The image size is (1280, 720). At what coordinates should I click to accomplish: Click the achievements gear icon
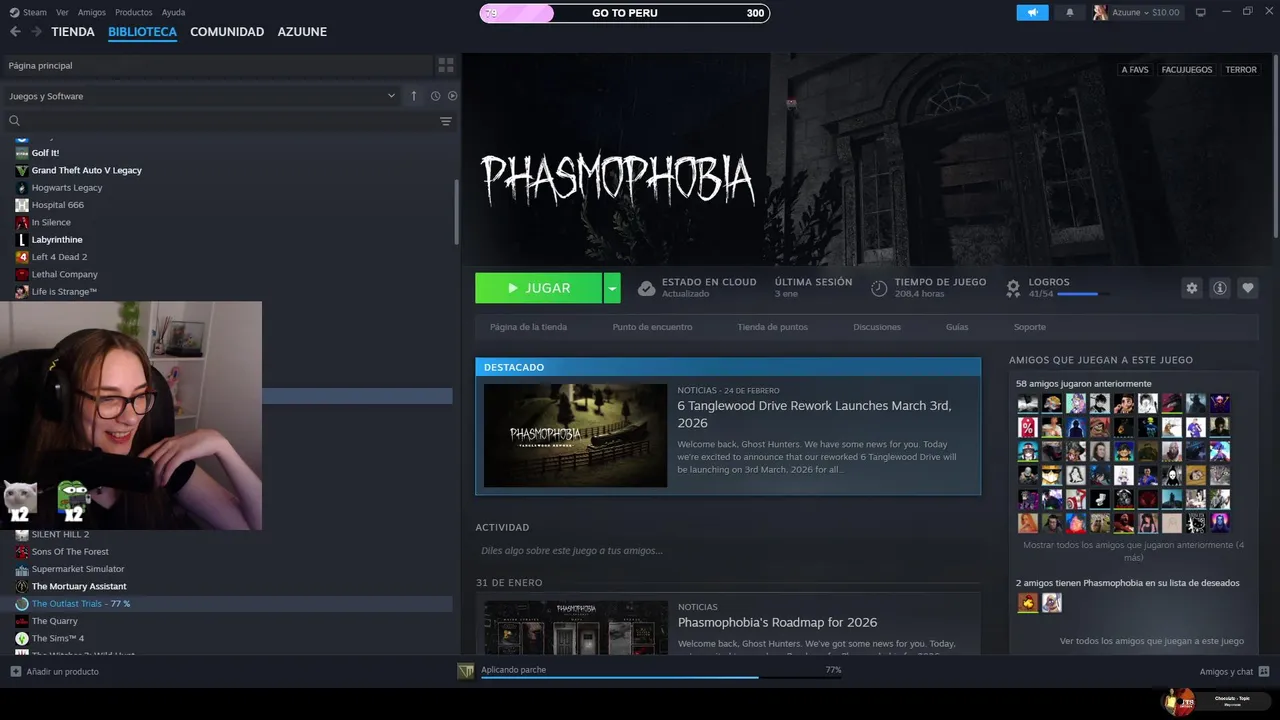[x=1013, y=288]
